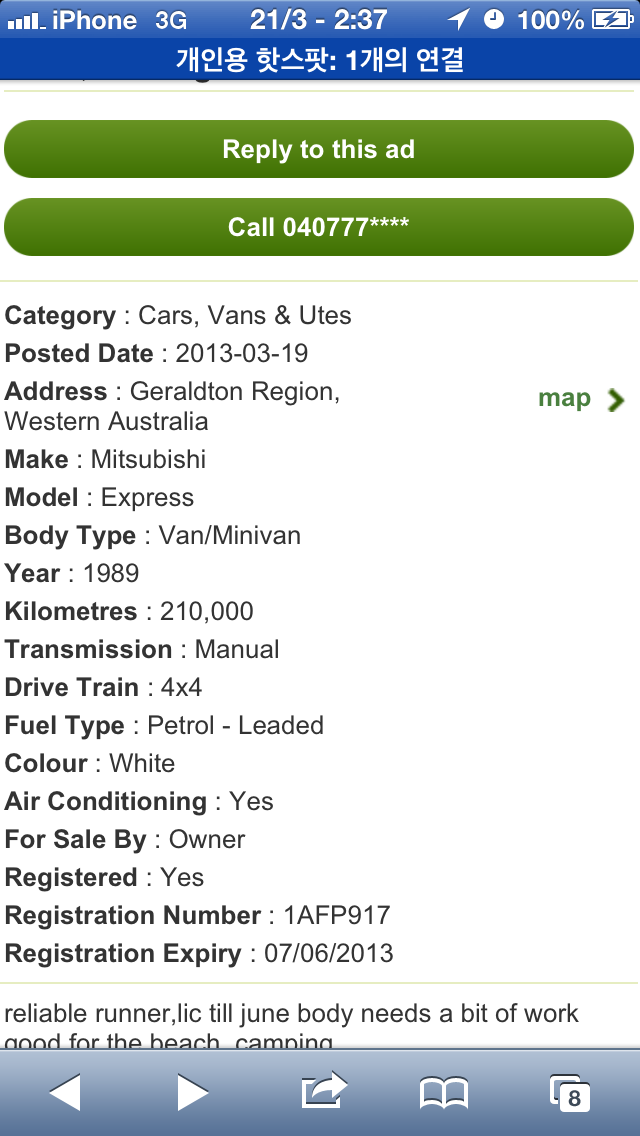Image resolution: width=640 pixels, height=1136 pixels.
Task: Open the map link
Action: coord(564,399)
